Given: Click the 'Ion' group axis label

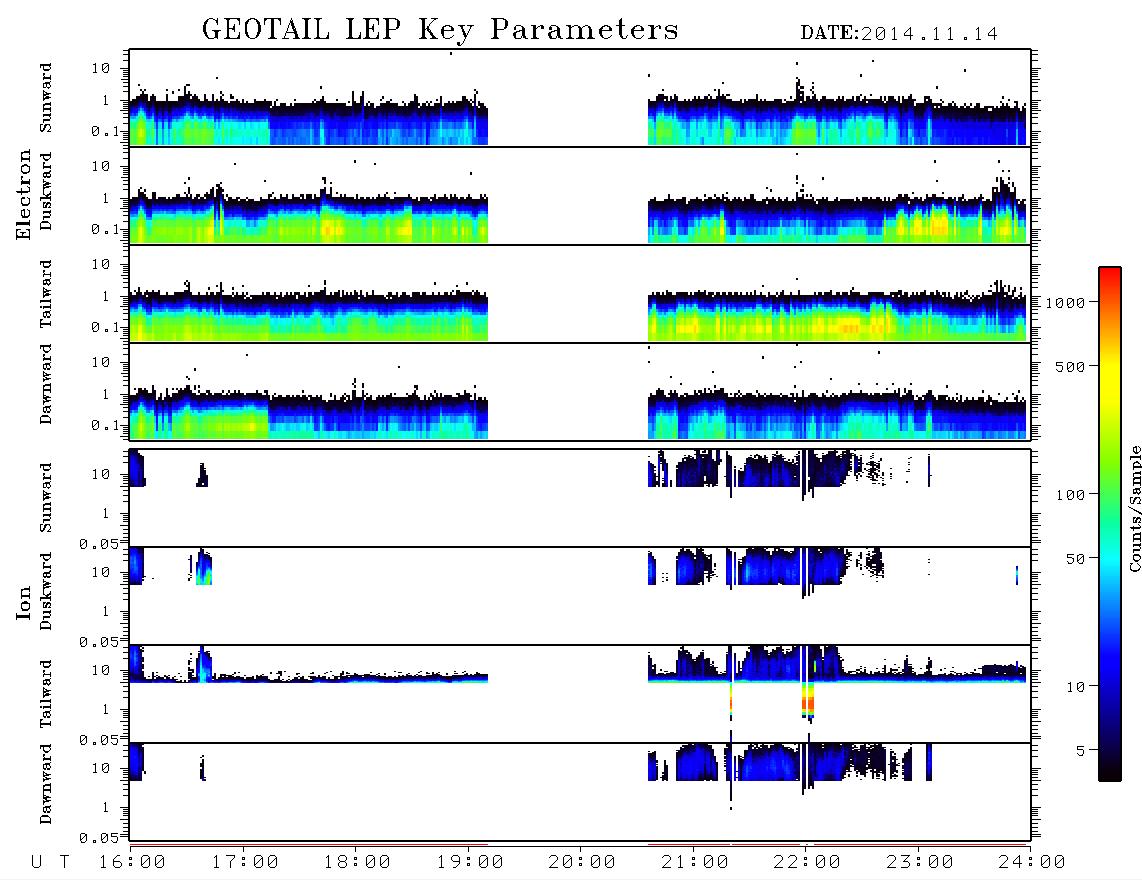Looking at the screenshot, I should pyautogui.click(x=23, y=603).
